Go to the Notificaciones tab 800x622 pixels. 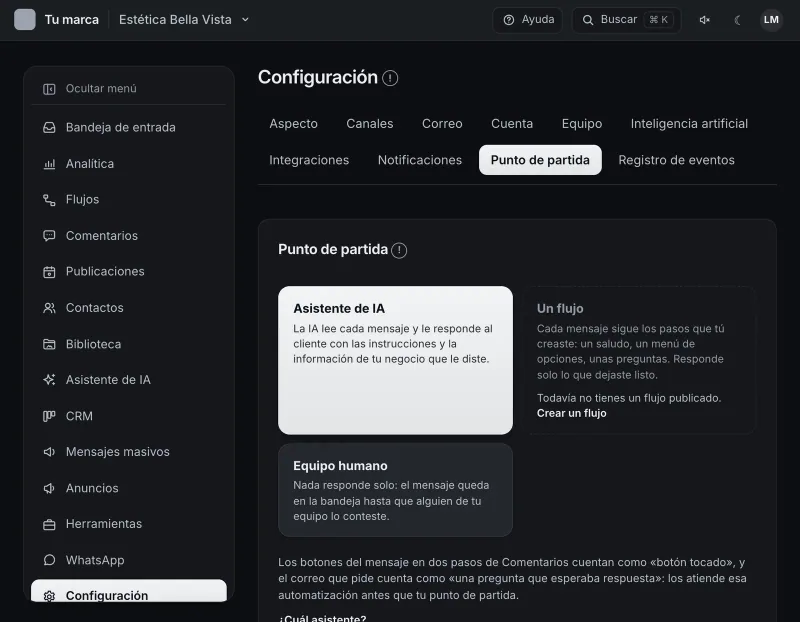pyautogui.click(x=420, y=160)
